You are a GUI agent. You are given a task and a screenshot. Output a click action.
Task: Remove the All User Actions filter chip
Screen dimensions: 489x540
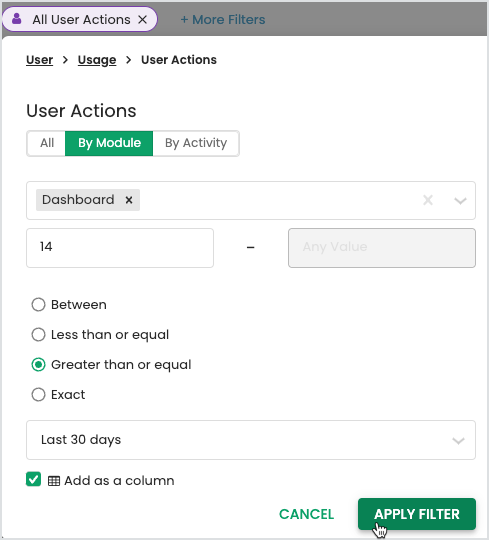pos(143,20)
